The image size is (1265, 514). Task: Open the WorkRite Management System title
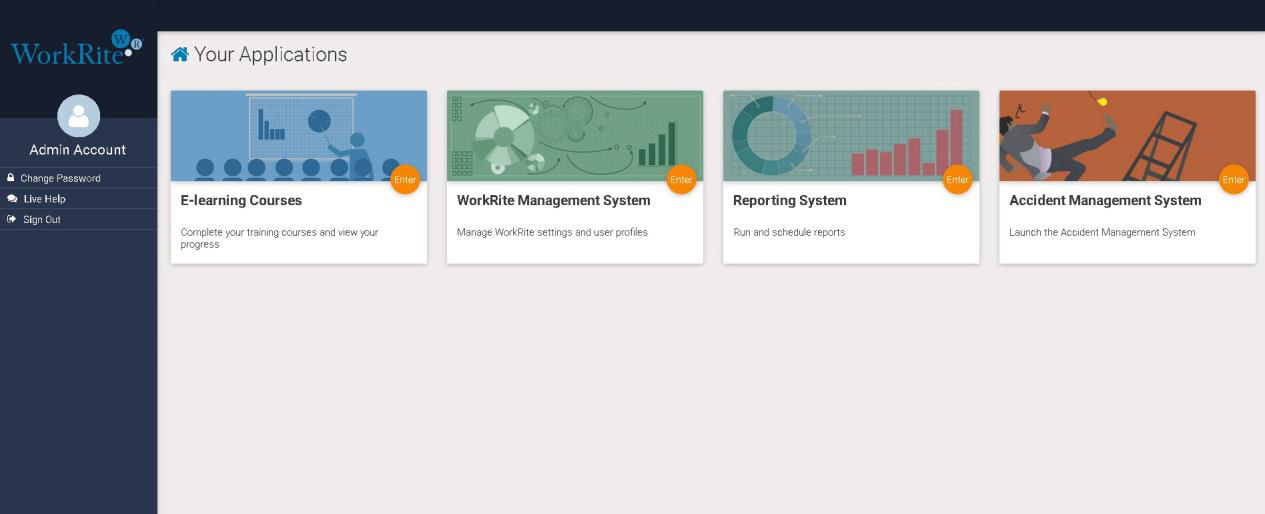pyautogui.click(x=553, y=201)
